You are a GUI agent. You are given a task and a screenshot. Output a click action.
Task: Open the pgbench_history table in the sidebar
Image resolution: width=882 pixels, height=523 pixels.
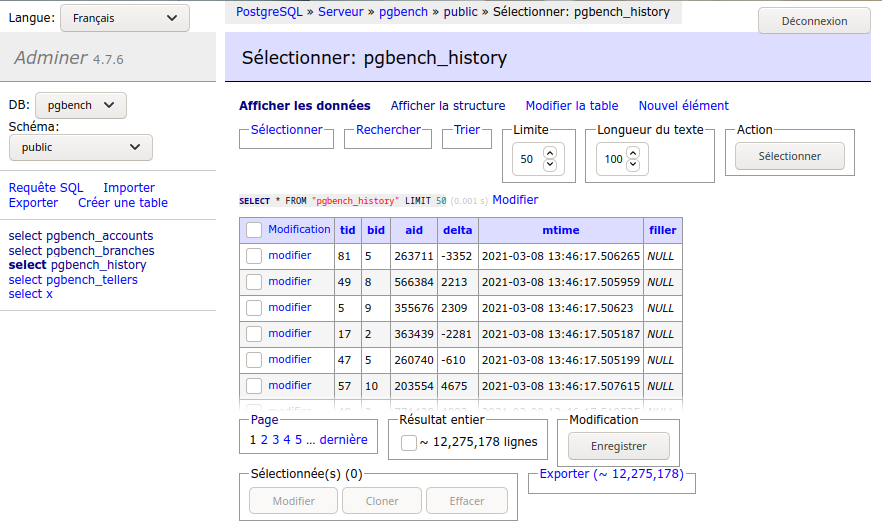pos(98,265)
